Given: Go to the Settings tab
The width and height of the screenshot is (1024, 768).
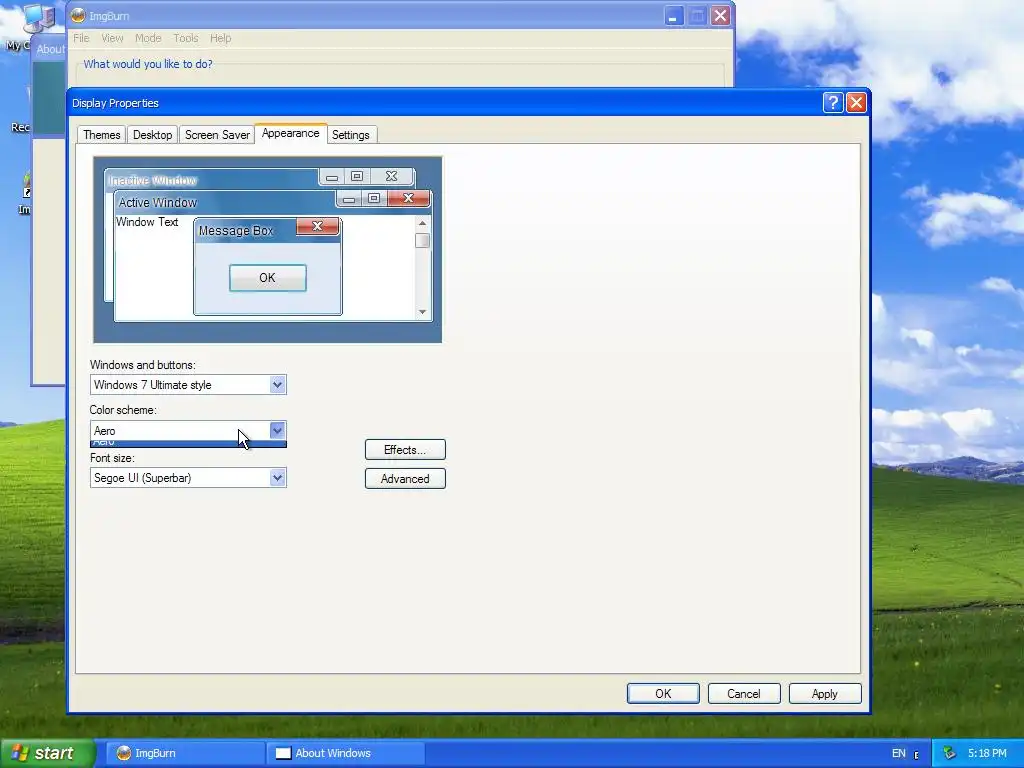Looking at the screenshot, I should click(x=351, y=135).
